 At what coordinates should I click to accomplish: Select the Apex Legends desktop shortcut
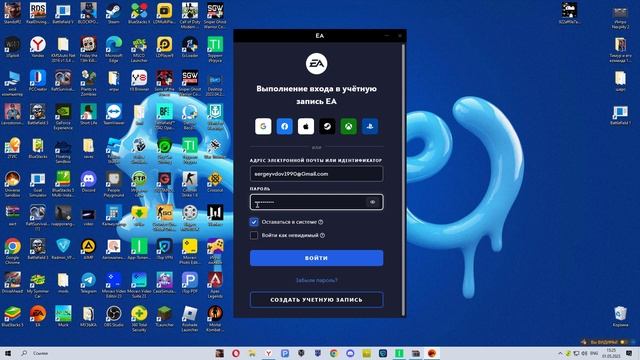click(x=215, y=285)
